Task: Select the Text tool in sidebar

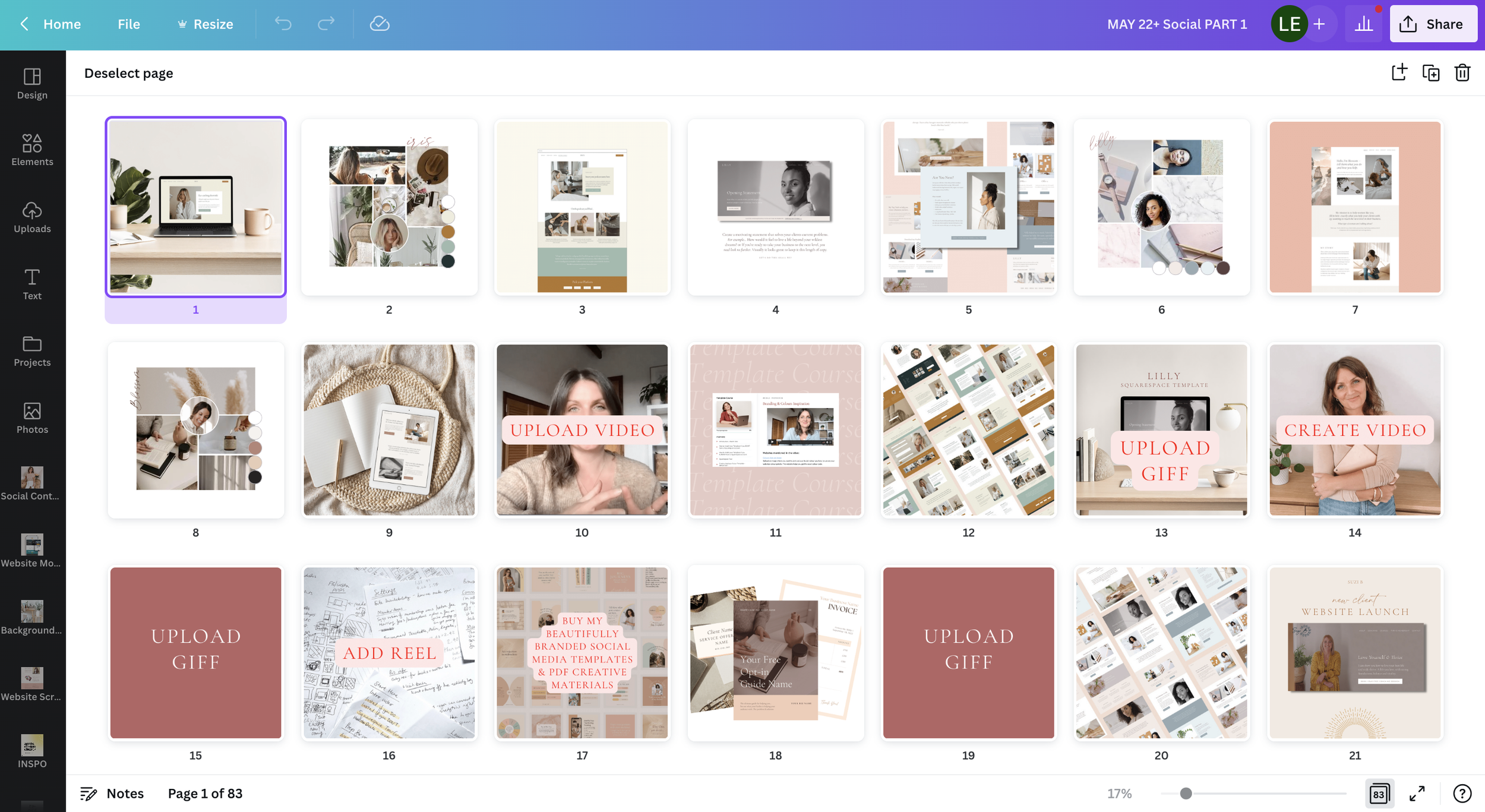Action: pos(32,284)
